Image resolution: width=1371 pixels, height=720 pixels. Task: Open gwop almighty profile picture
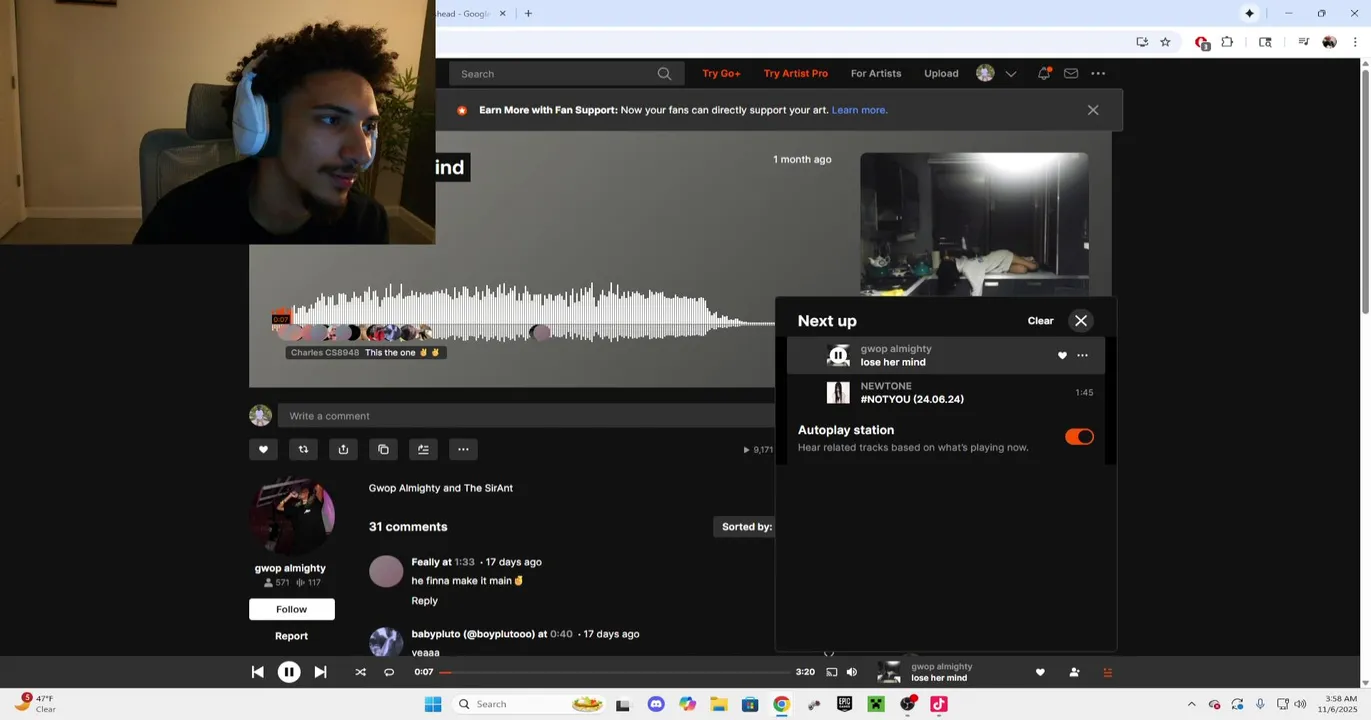click(292, 516)
